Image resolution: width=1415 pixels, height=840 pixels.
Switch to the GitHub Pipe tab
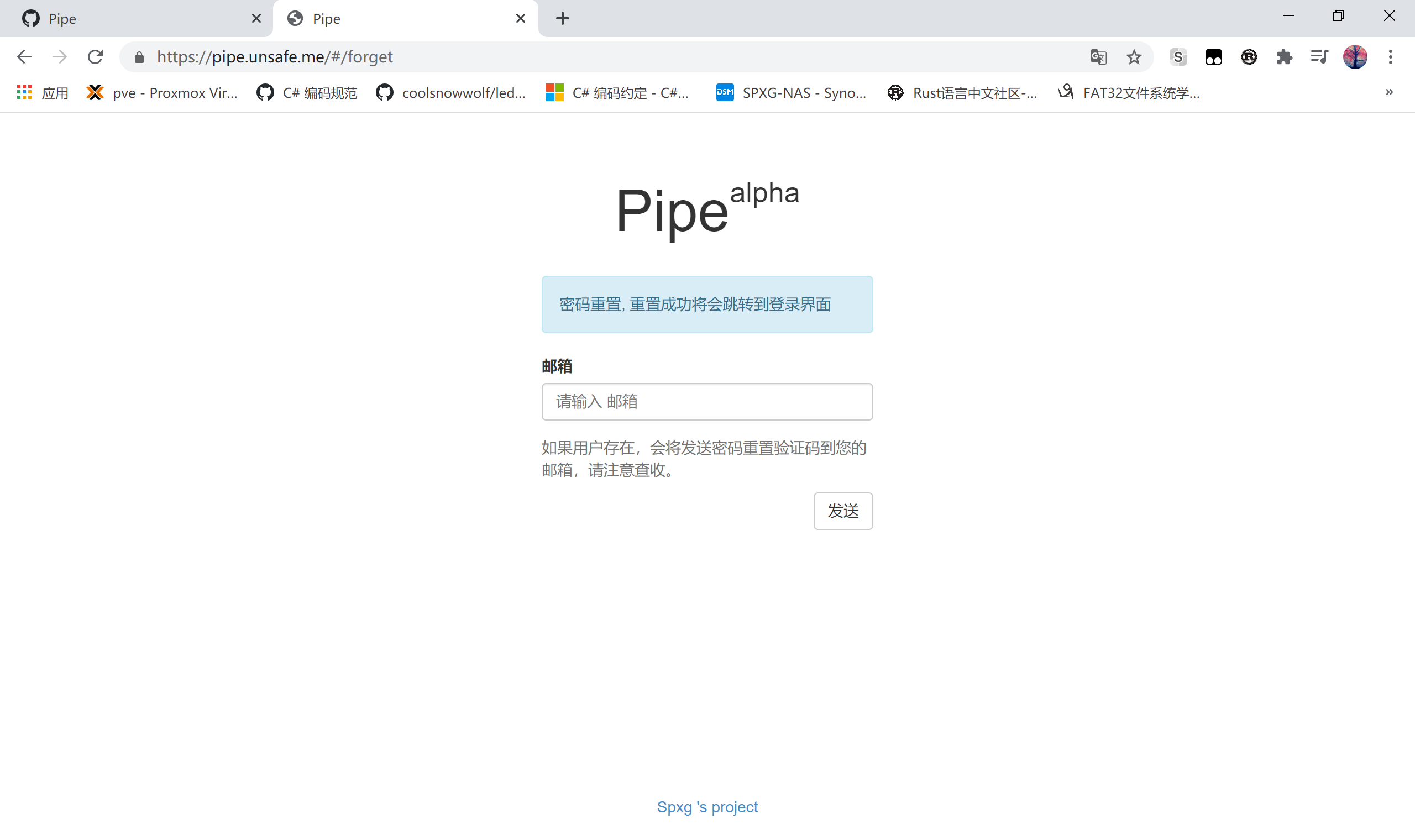pyautogui.click(x=136, y=19)
